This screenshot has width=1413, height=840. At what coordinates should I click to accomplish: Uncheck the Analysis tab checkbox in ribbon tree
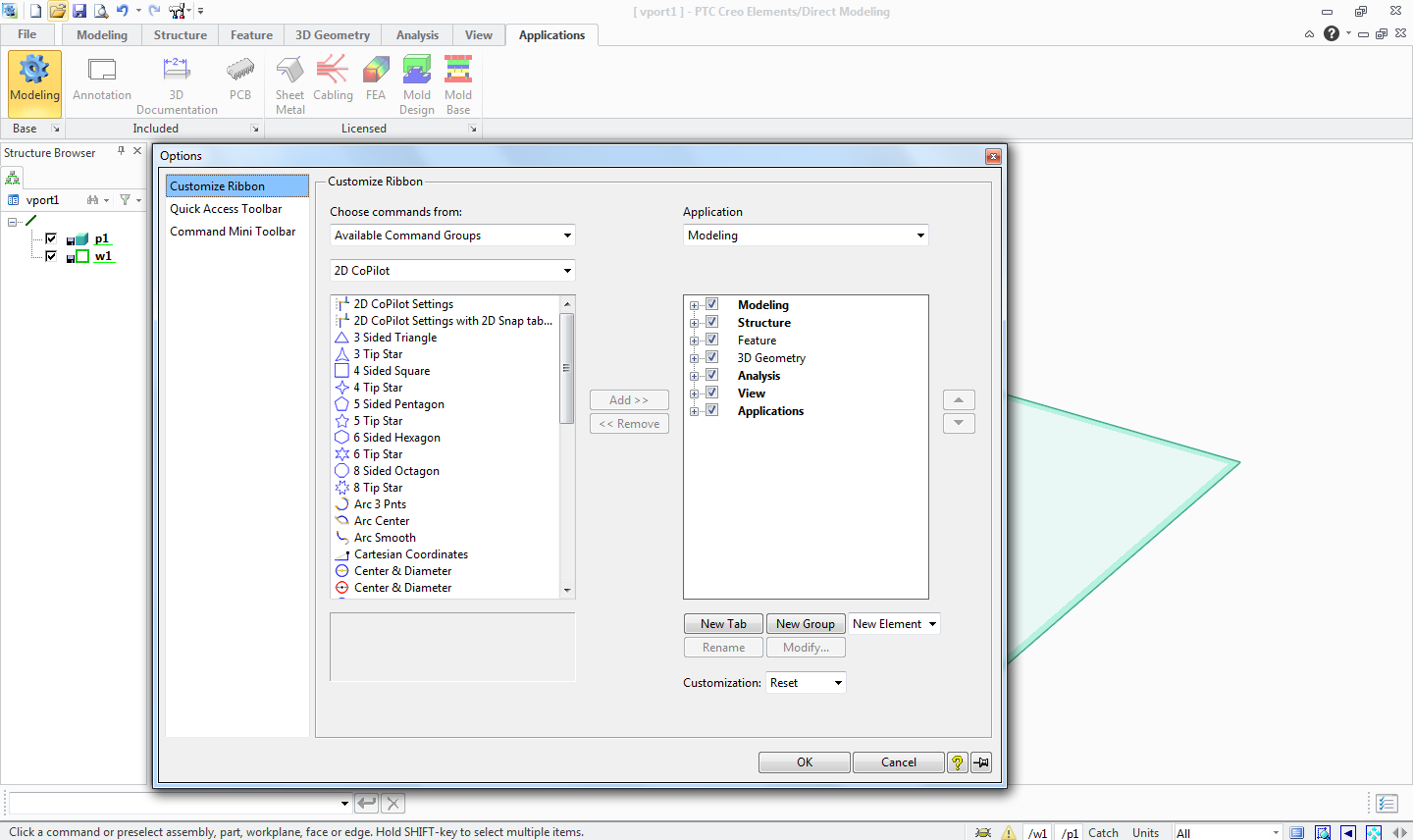[x=712, y=375]
